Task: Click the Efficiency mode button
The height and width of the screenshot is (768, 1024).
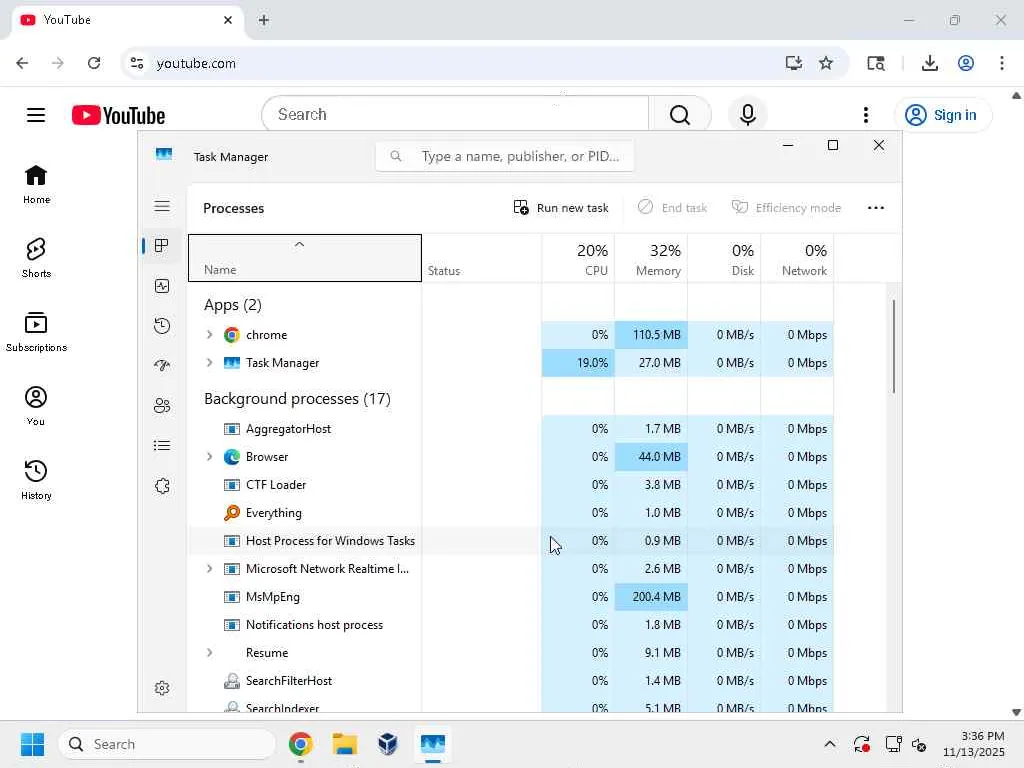Action: point(786,208)
